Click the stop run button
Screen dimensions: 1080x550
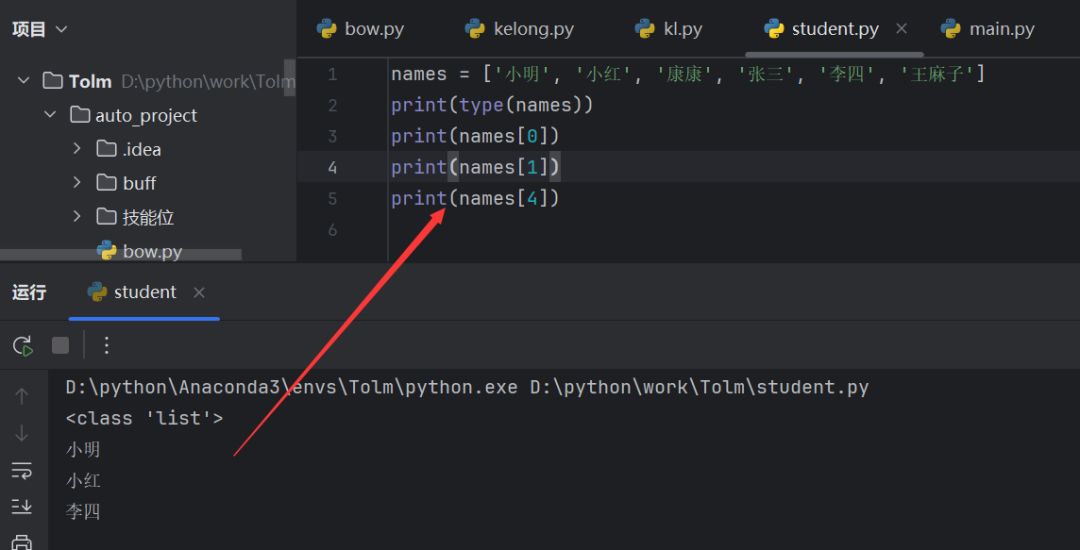61,346
